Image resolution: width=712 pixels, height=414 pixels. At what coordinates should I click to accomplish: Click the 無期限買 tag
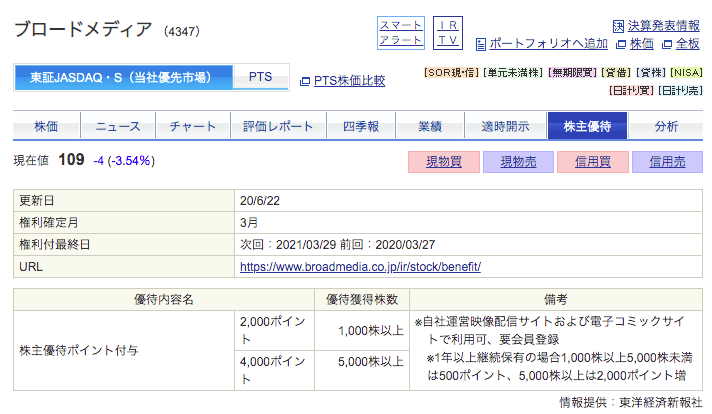(x=572, y=73)
